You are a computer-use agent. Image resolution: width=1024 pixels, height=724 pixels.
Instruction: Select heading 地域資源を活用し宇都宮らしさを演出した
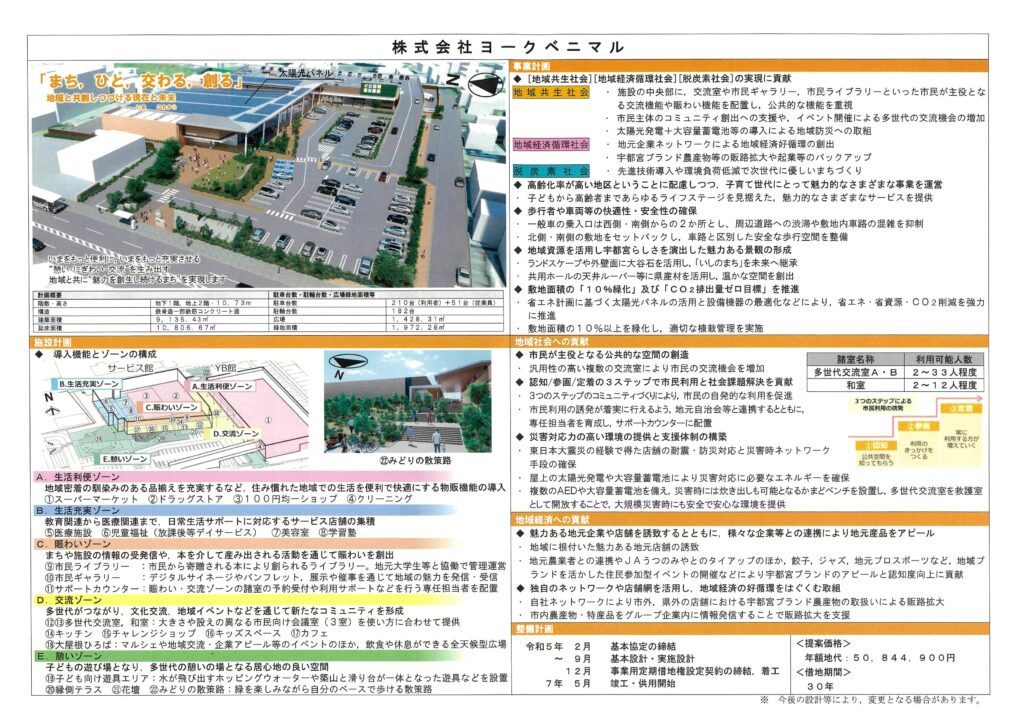point(659,250)
